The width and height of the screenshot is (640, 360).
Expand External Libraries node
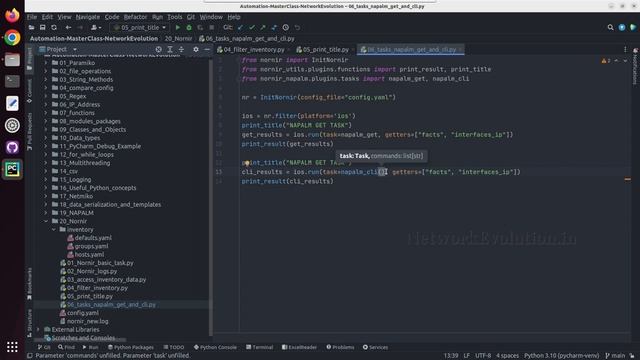(x=38, y=329)
